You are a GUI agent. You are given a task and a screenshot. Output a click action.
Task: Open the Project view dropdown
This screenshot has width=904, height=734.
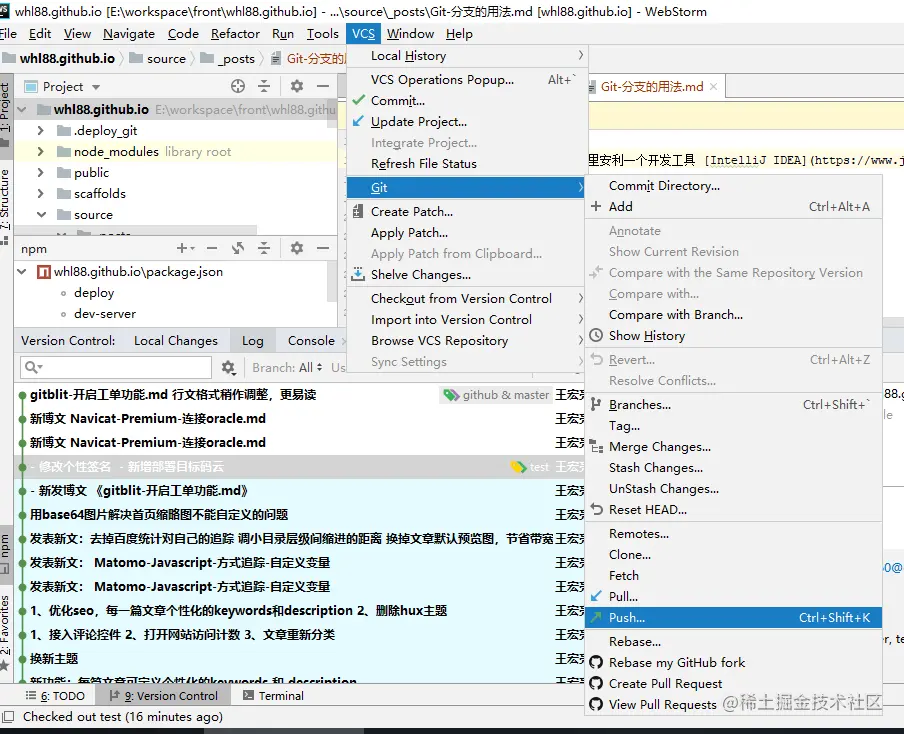96,86
